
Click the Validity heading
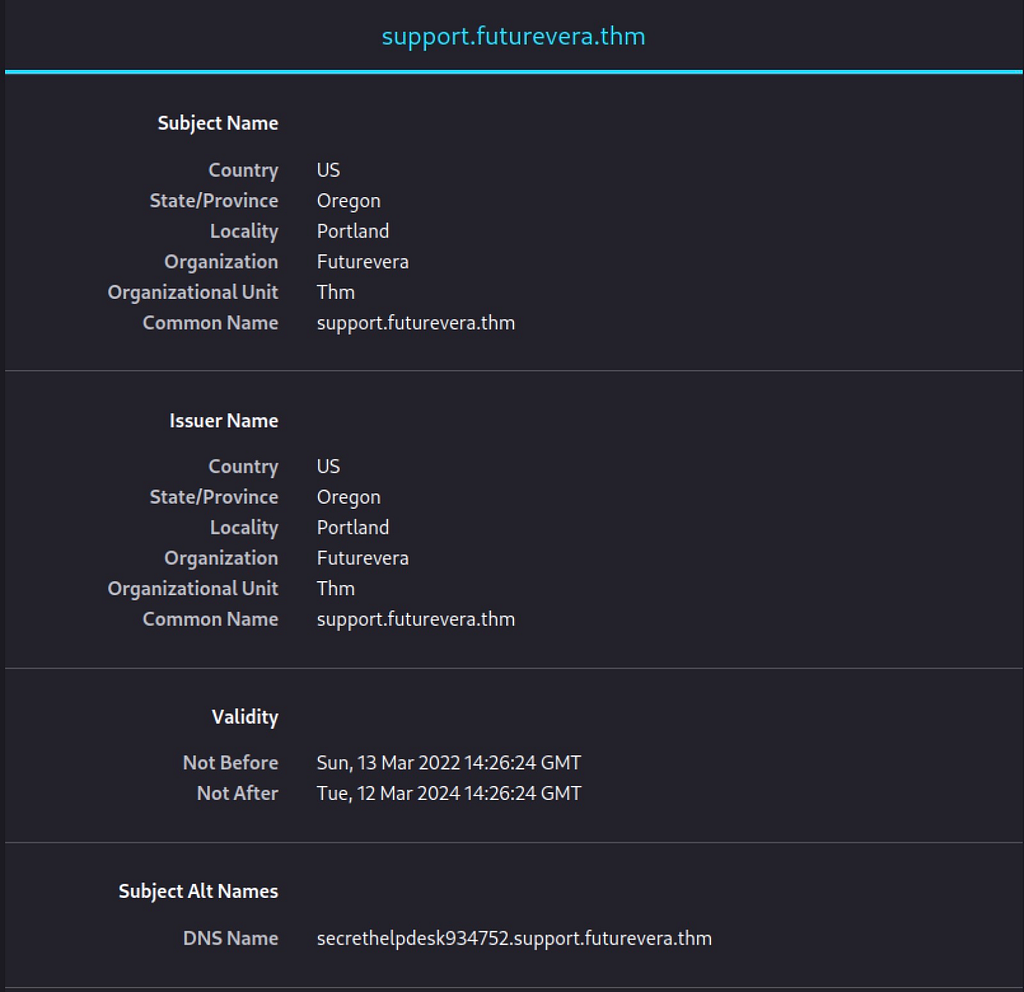click(x=245, y=717)
